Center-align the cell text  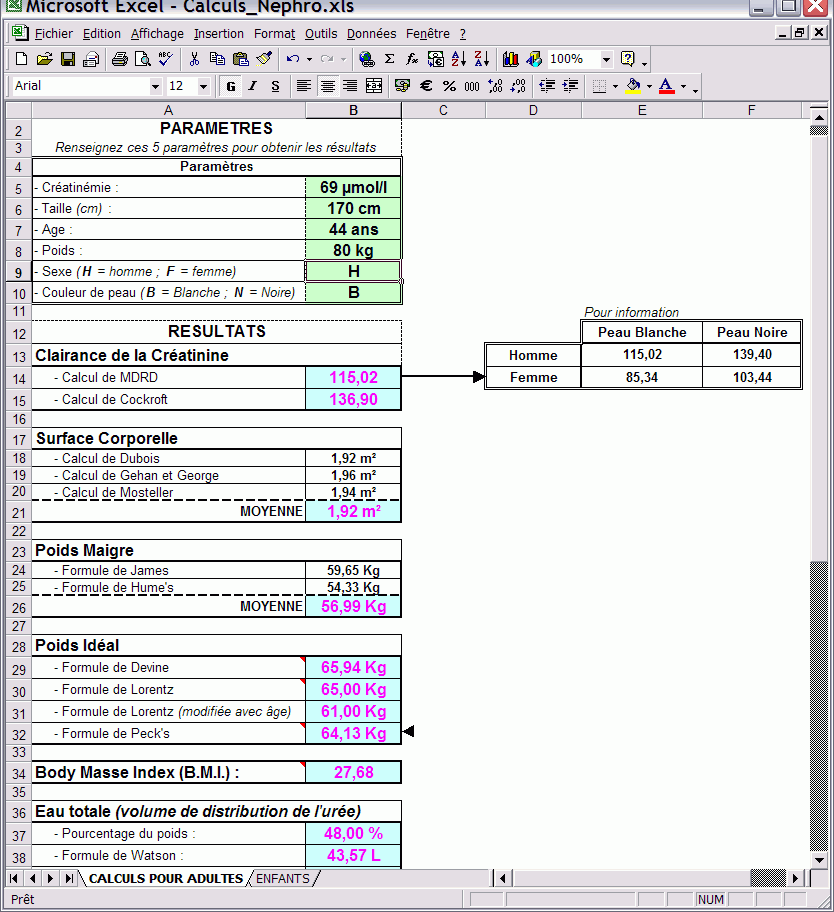327,86
